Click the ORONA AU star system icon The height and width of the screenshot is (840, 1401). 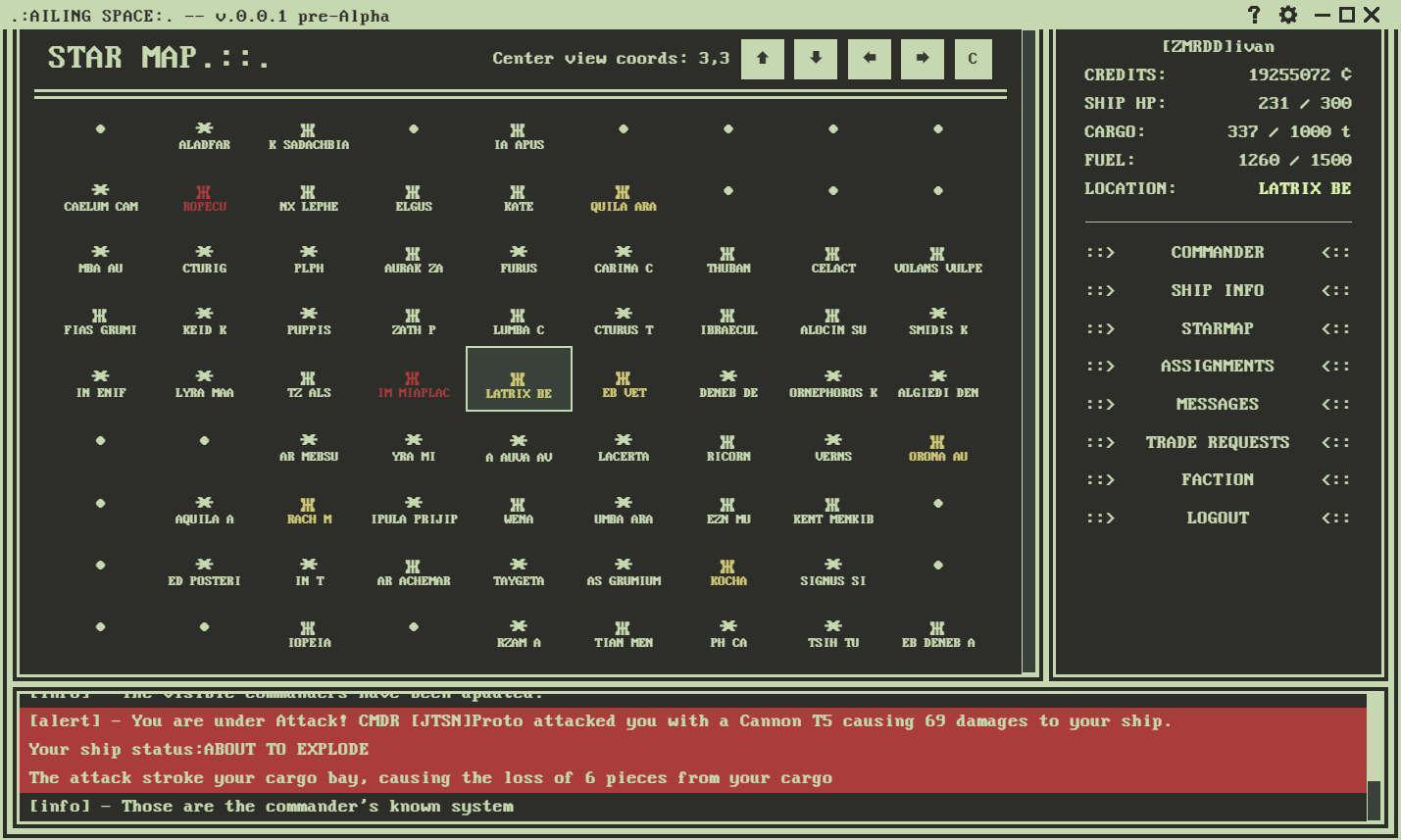click(x=937, y=441)
